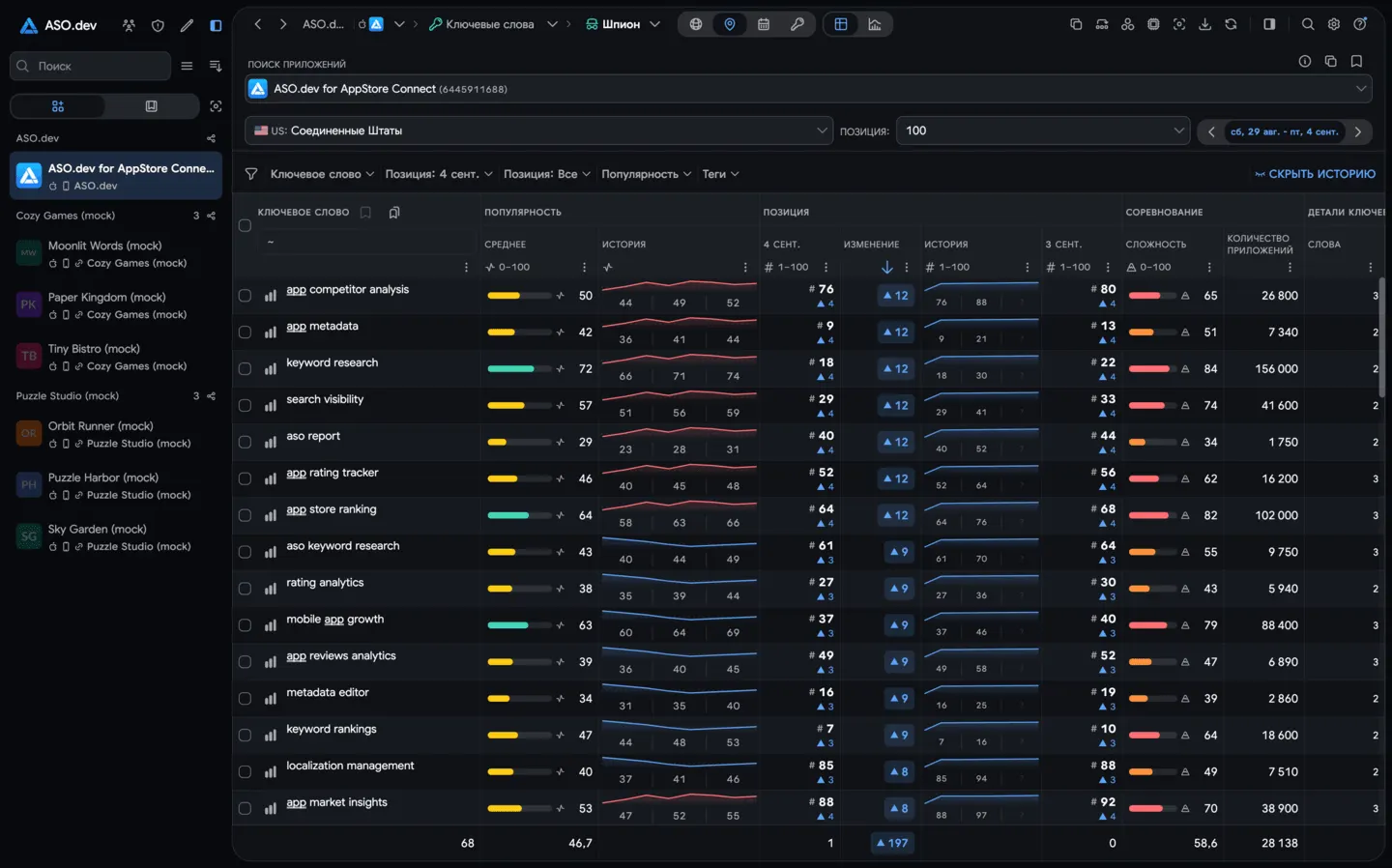The height and width of the screenshot is (868, 1392).
Task: Check the box for 'keyword research' row
Action: (245, 369)
